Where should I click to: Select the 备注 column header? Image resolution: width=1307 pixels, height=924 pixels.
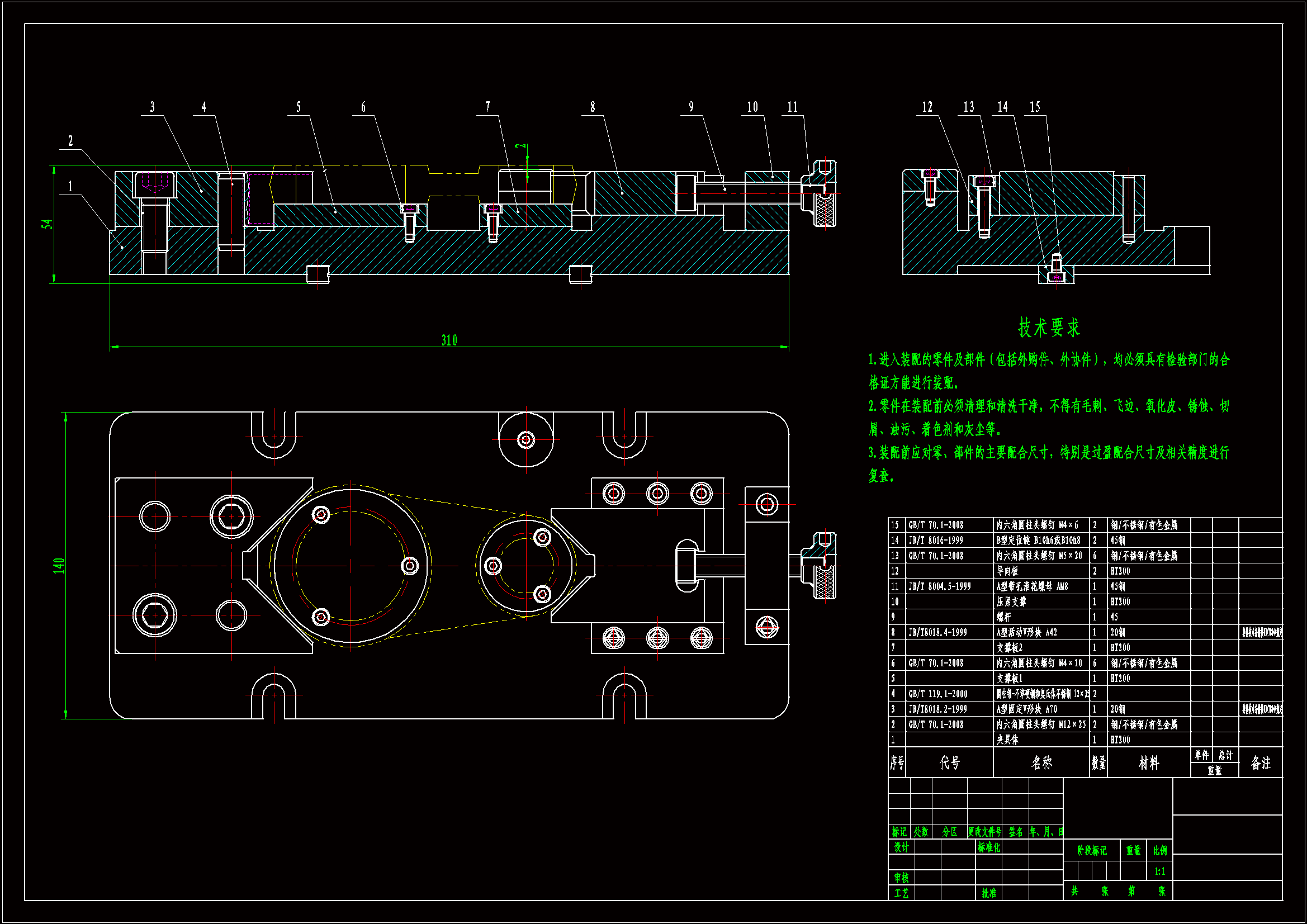[1261, 763]
